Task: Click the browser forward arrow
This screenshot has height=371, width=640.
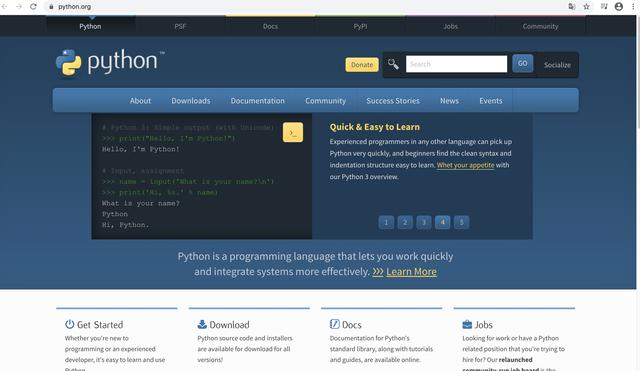Action: click(19, 7)
